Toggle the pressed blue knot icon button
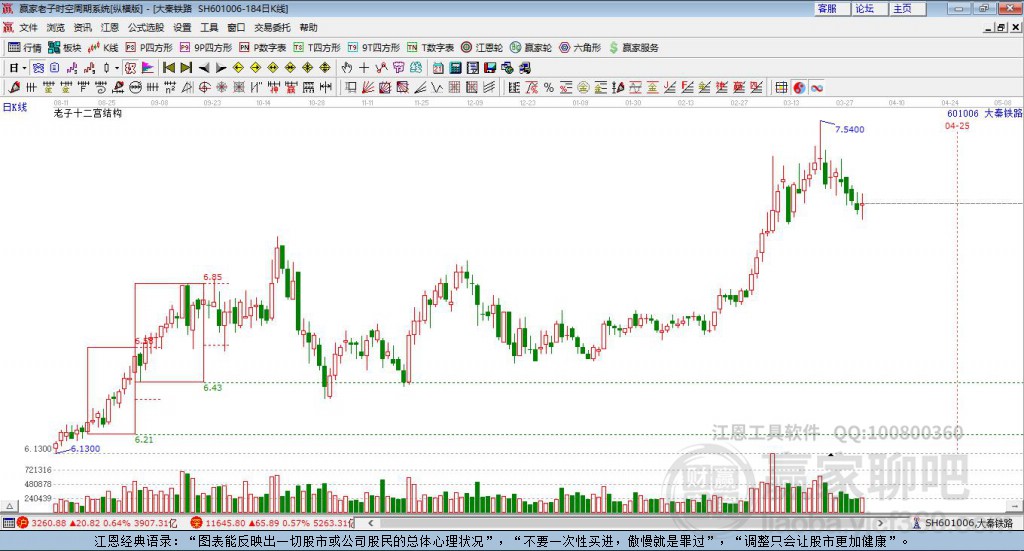Screen dimensions: 1024x551 pyautogui.click(x=38, y=68)
